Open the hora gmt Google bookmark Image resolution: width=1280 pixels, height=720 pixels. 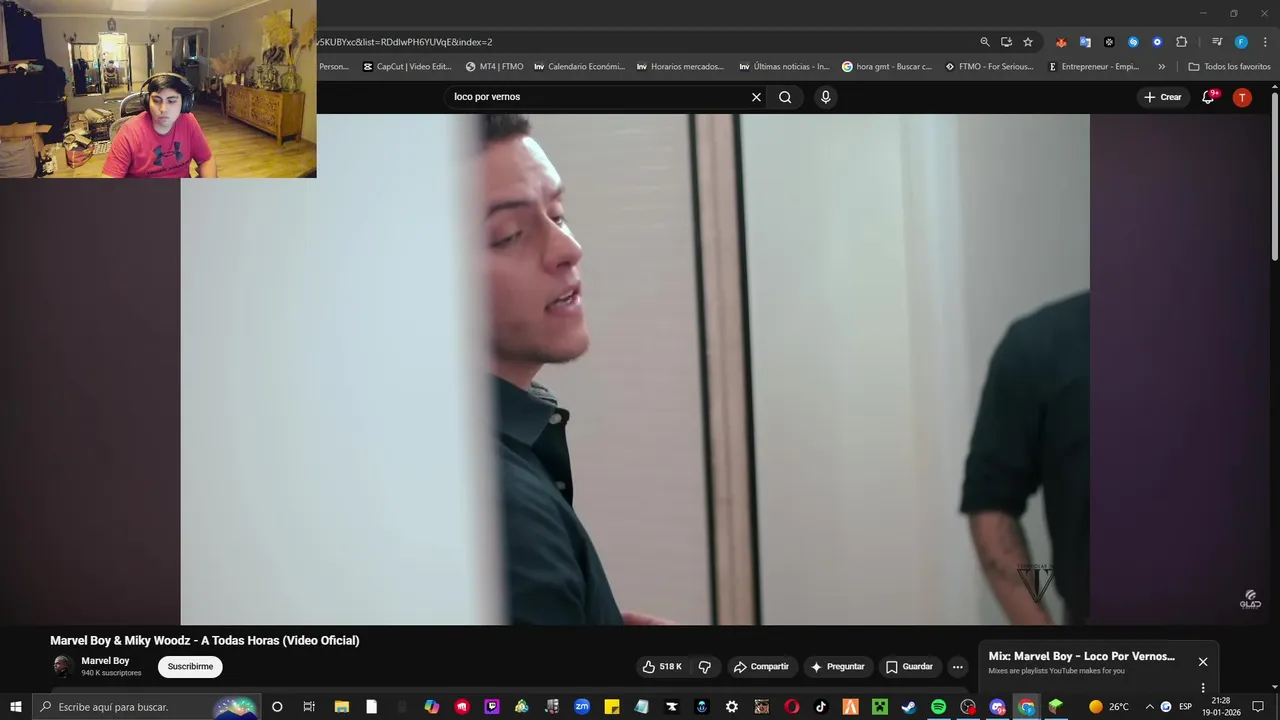point(887,67)
